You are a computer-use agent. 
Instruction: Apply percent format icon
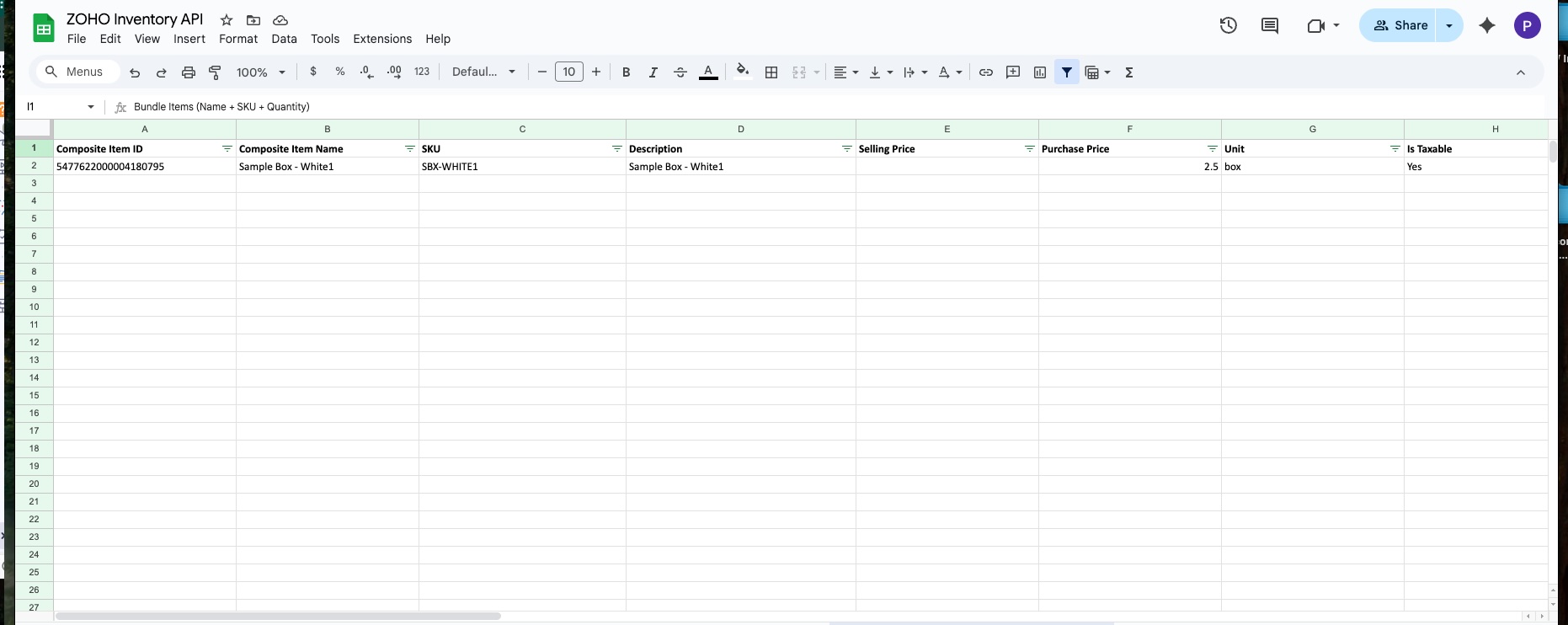[x=340, y=72]
